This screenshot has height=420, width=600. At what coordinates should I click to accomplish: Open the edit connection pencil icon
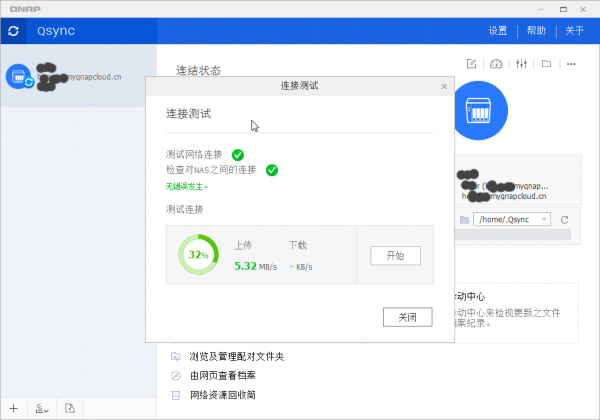pyautogui.click(x=471, y=64)
